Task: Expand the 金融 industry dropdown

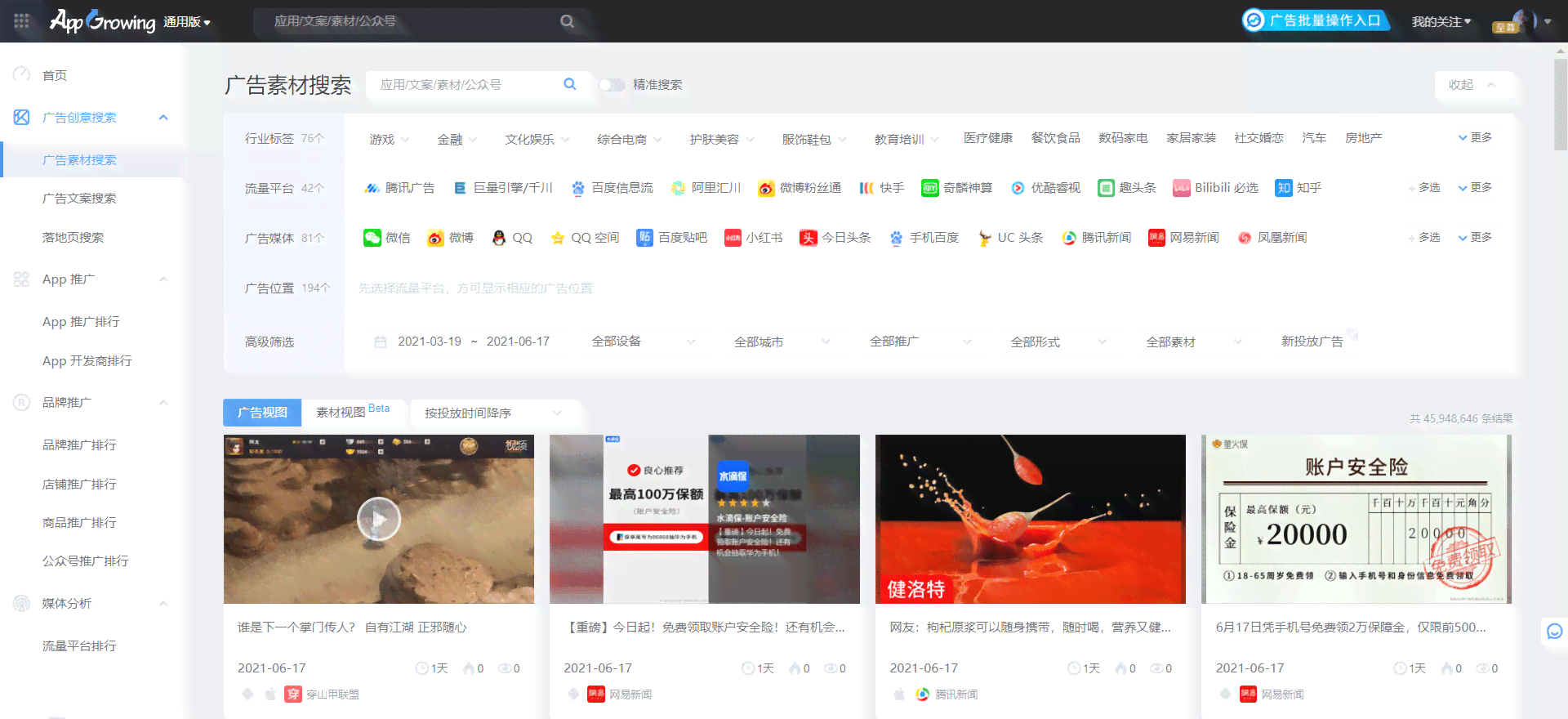Action: click(x=457, y=140)
